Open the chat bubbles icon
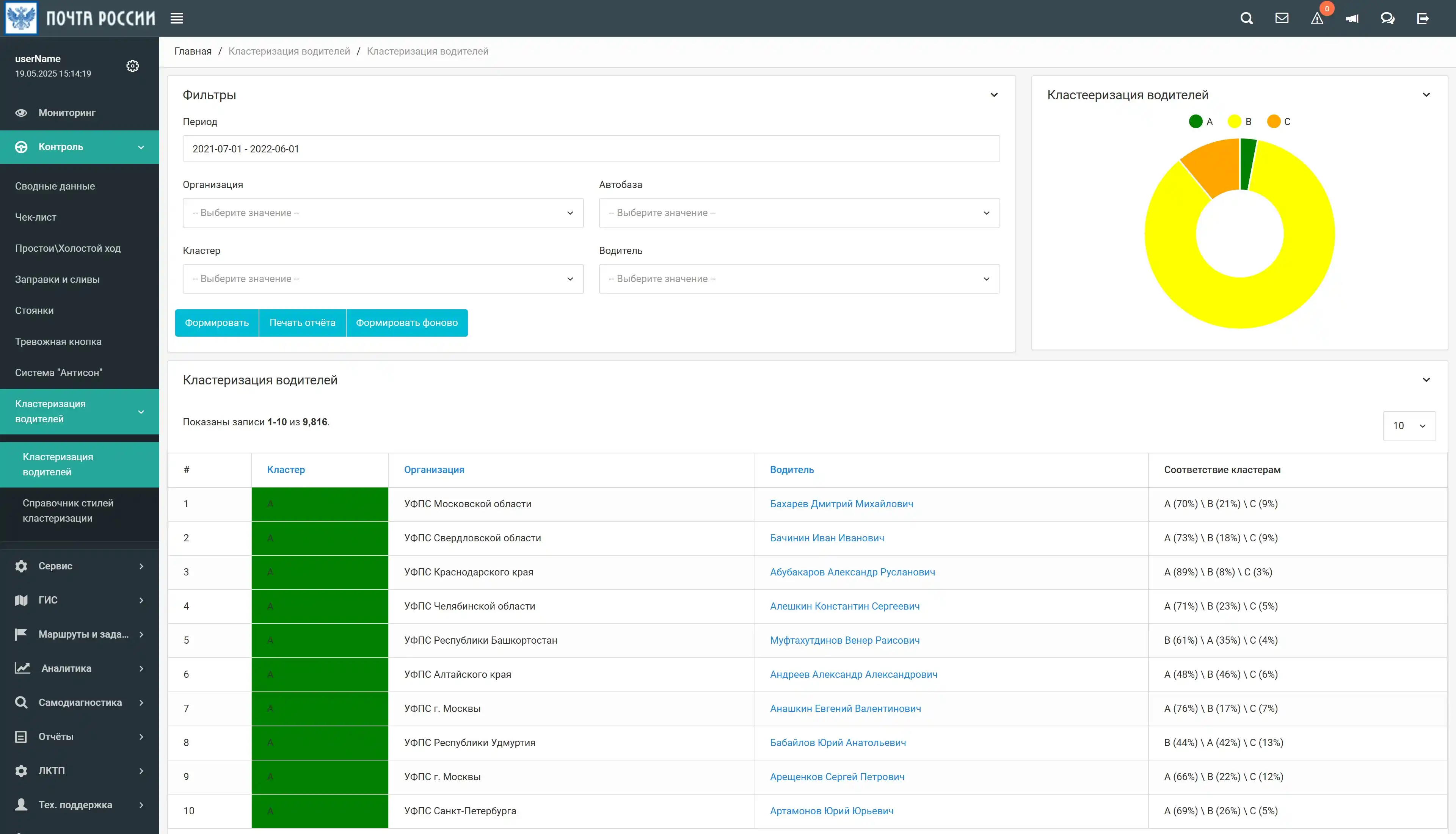This screenshot has width=1456, height=834. click(x=1387, y=18)
